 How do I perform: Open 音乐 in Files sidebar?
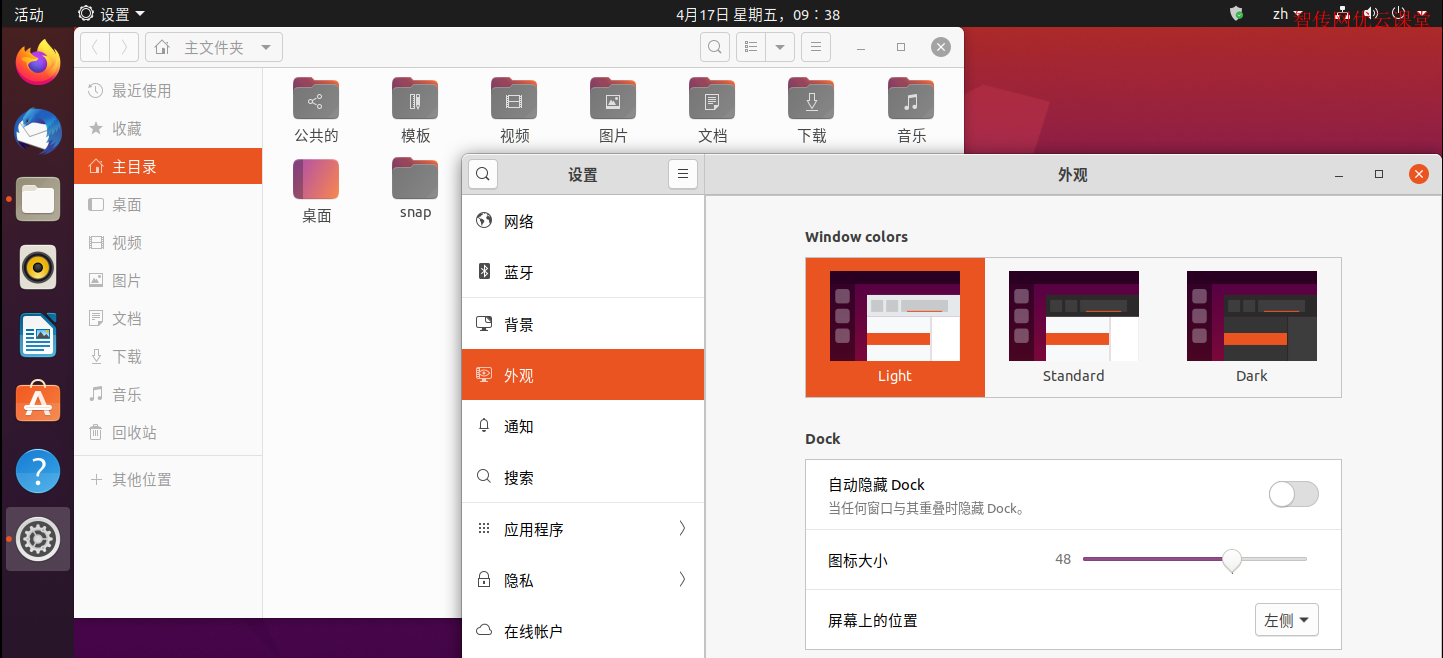[168, 394]
